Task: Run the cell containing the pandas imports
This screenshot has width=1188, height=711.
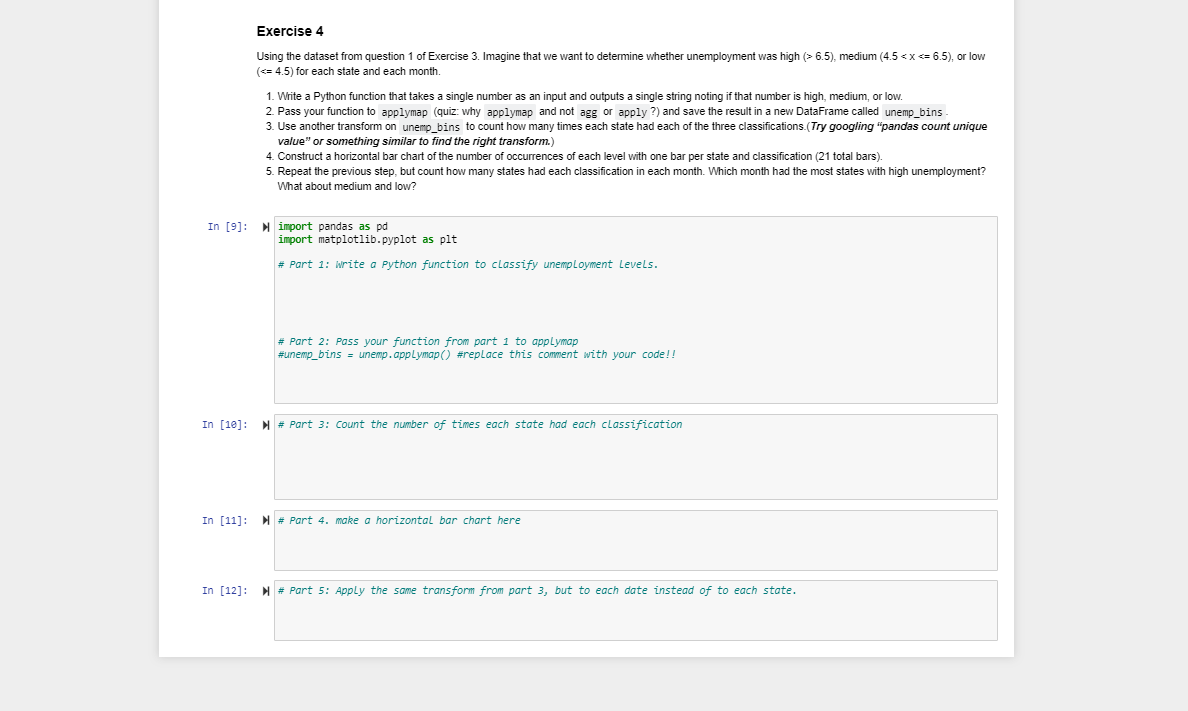Action: tap(264, 226)
